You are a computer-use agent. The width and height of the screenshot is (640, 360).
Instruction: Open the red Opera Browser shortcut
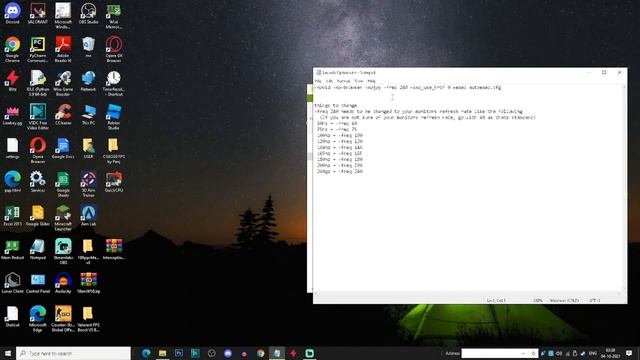[x=38, y=150]
